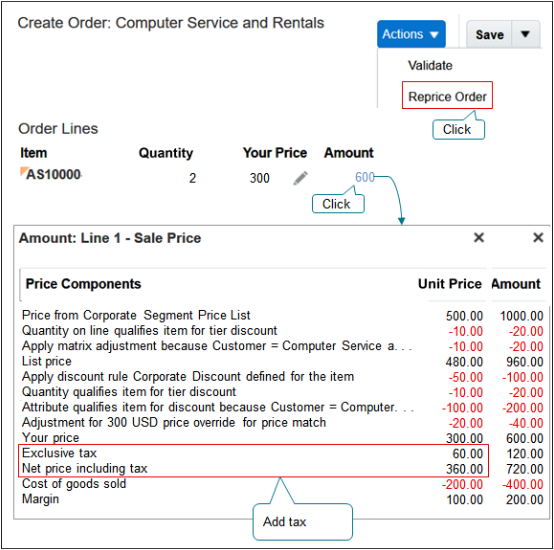
Task: Select the Exclusive tax row
Action: pyautogui.click(x=282, y=453)
